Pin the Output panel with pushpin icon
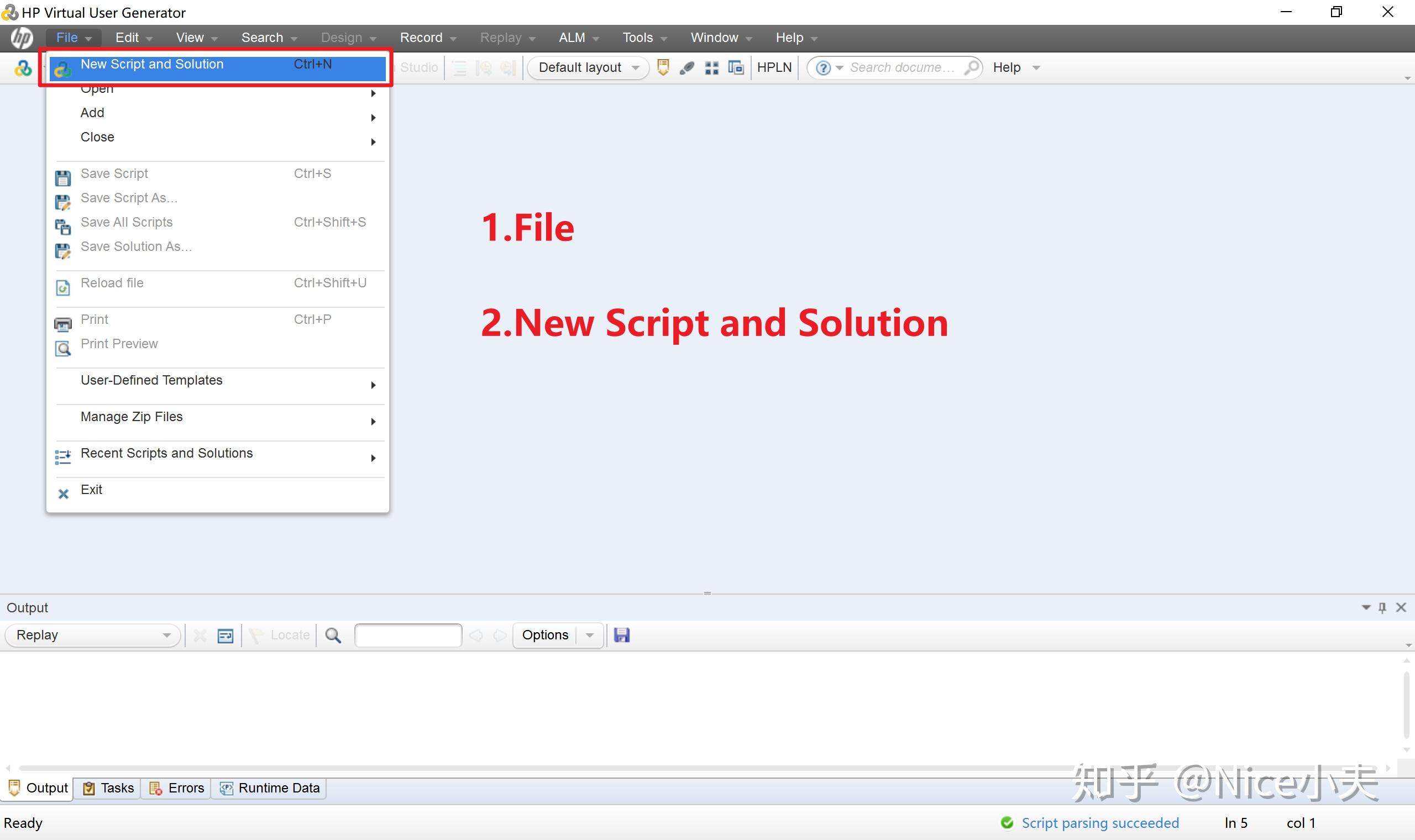1415x840 pixels. [x=1382, y=607]
